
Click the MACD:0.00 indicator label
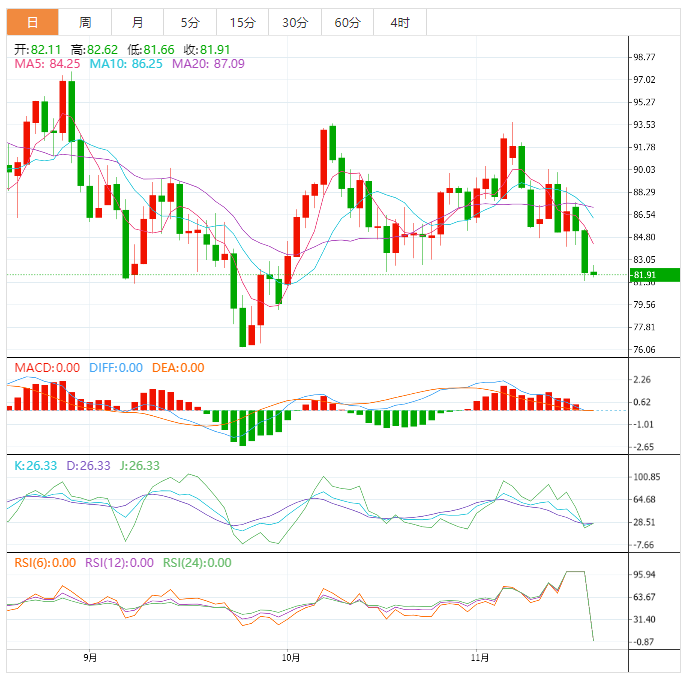[47, 368]
